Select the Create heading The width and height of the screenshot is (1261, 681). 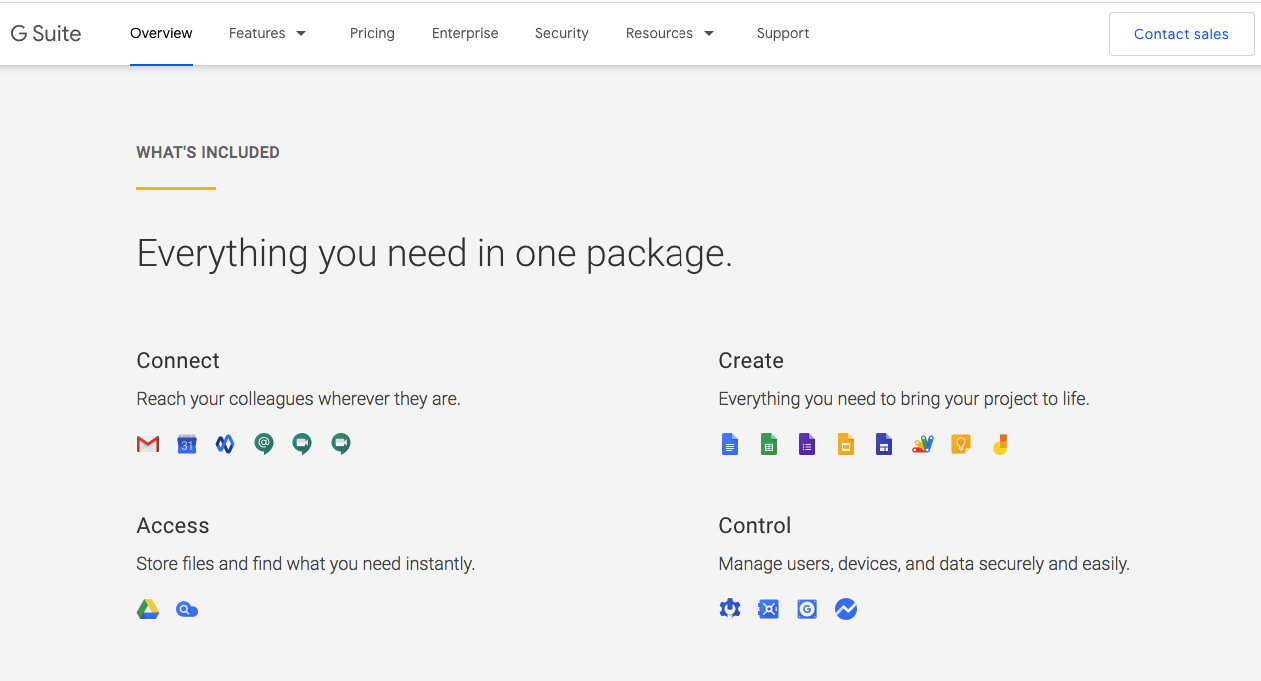751,361
